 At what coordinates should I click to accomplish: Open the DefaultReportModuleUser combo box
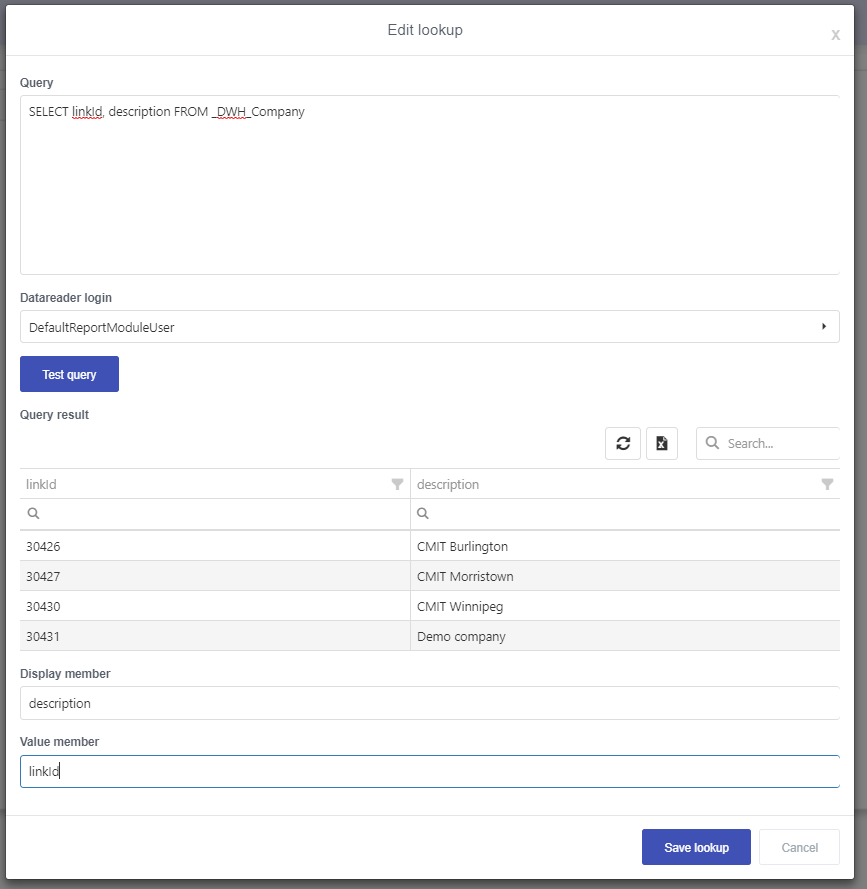coord(430,327)
